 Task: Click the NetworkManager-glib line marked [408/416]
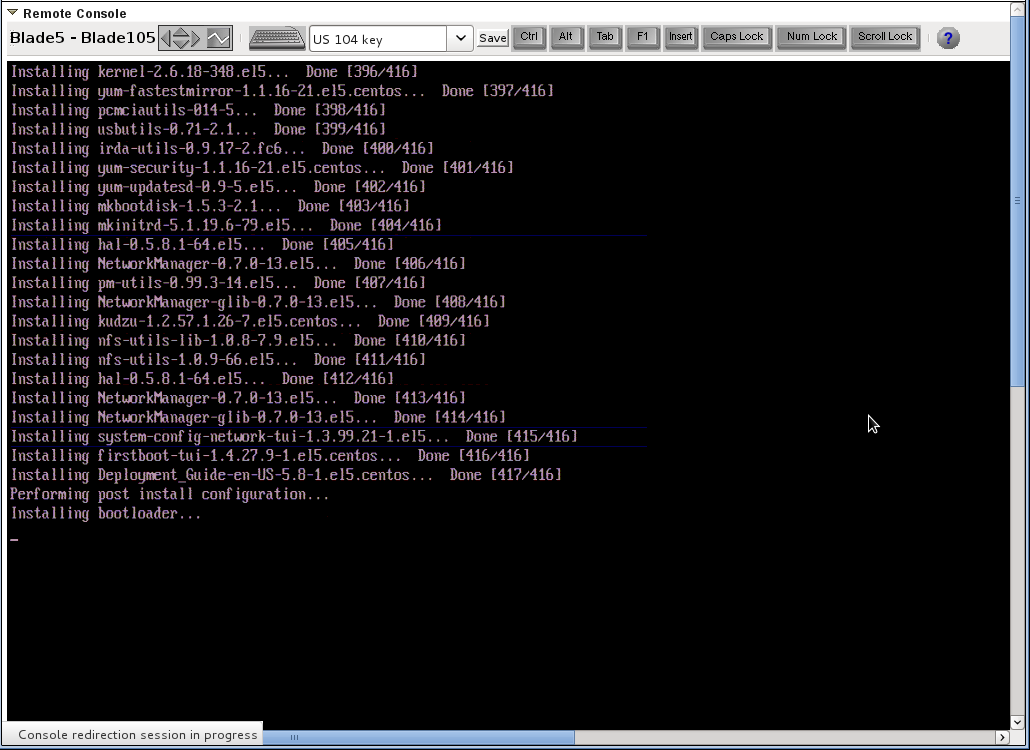pos(258,302)
